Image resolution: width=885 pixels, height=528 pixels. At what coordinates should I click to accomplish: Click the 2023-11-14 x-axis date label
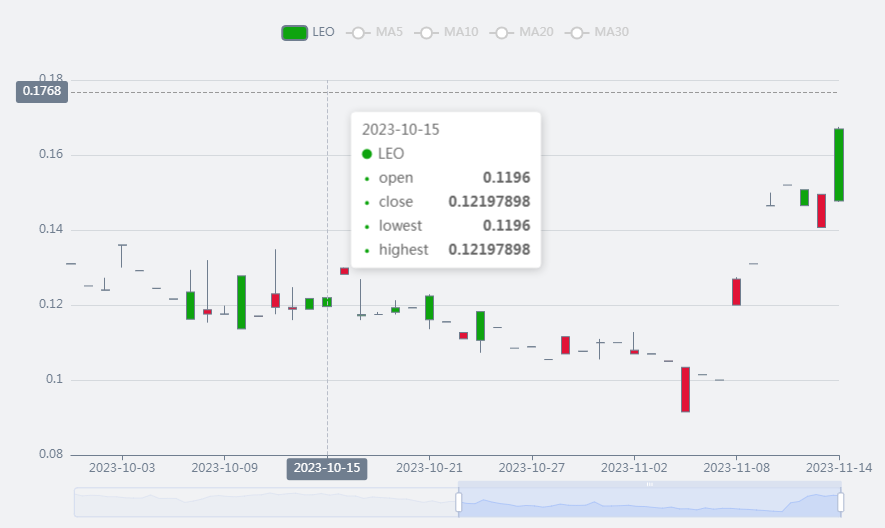[x=839, y=468]
